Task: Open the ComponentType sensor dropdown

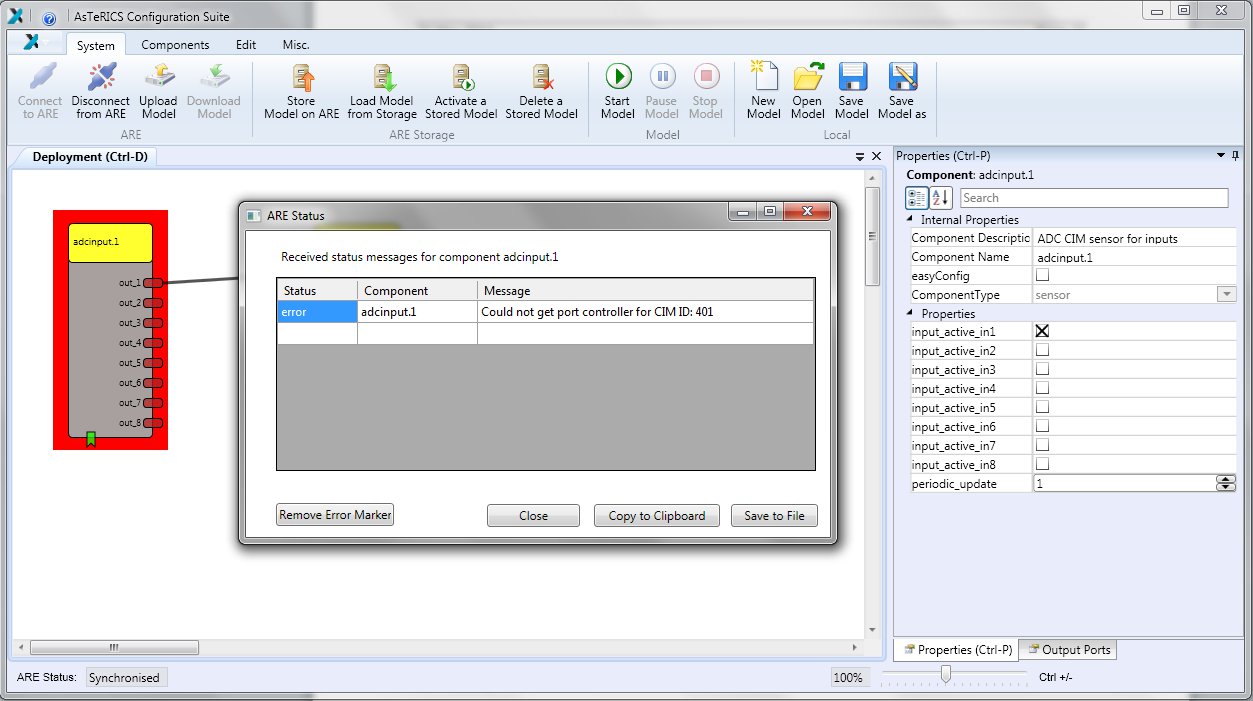Action: click(x=1226, y=295)
